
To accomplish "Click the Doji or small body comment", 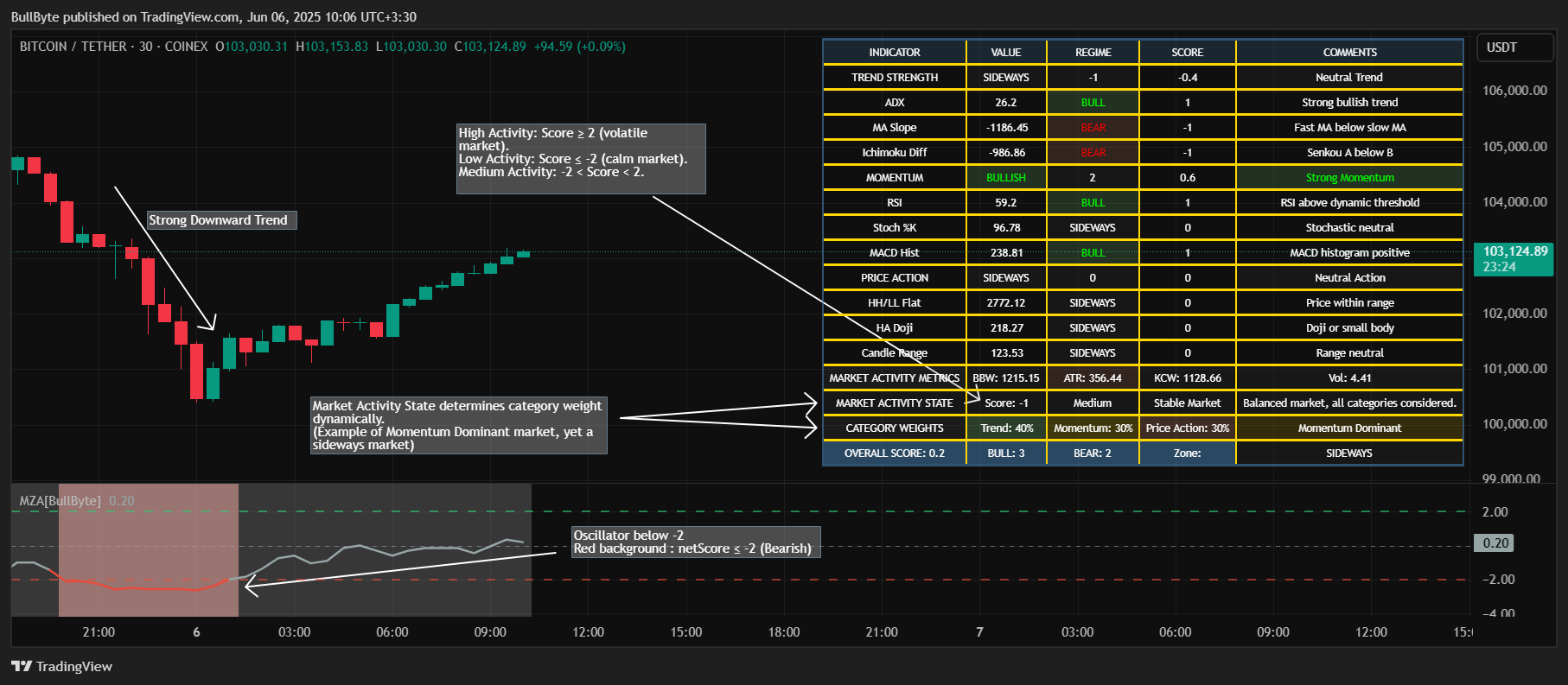I will click(1349, 327).
